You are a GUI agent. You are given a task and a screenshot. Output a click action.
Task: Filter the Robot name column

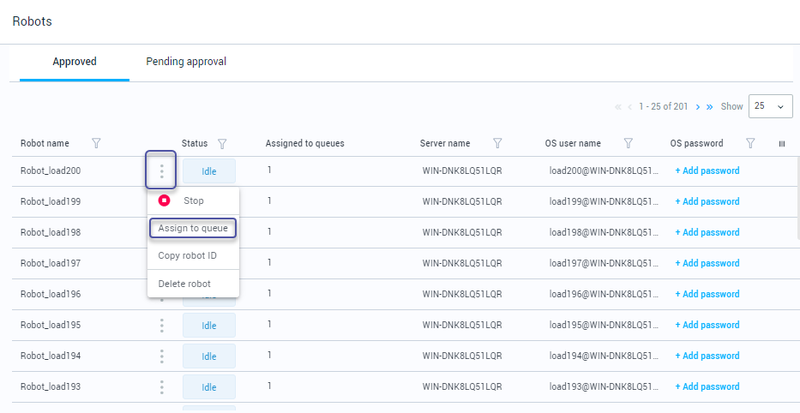pos(96,143)
